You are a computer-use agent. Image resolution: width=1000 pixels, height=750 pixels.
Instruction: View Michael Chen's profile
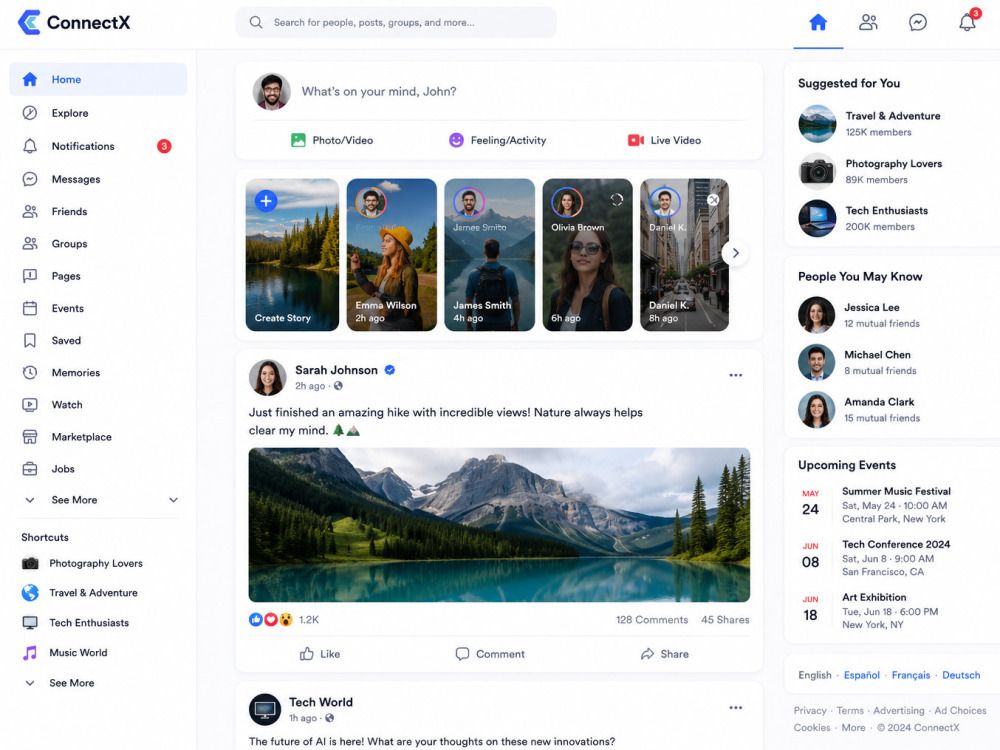858,362
